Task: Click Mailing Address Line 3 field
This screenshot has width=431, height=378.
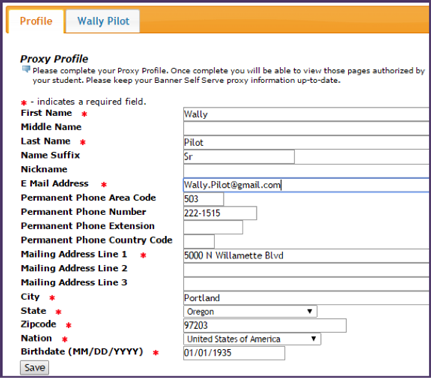Action: [306, 284]
